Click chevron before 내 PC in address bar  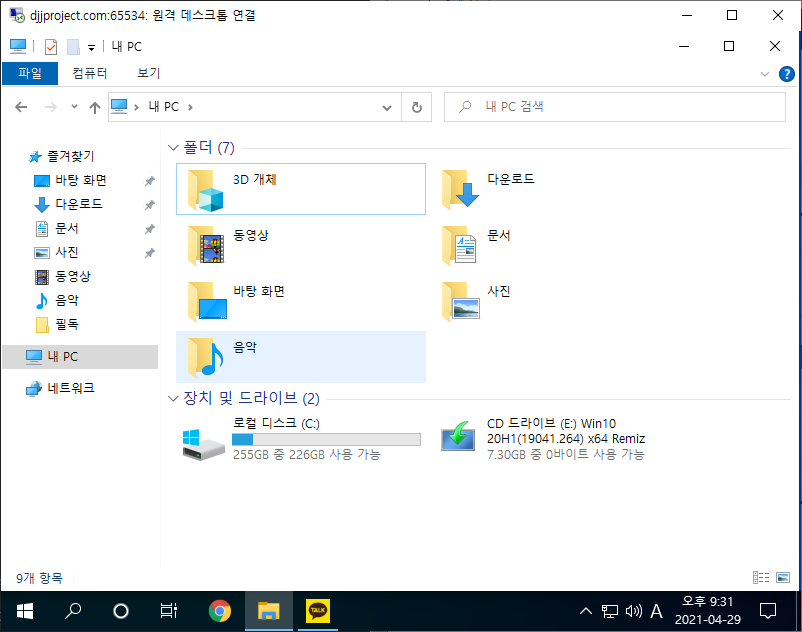(x=136, y=107)
